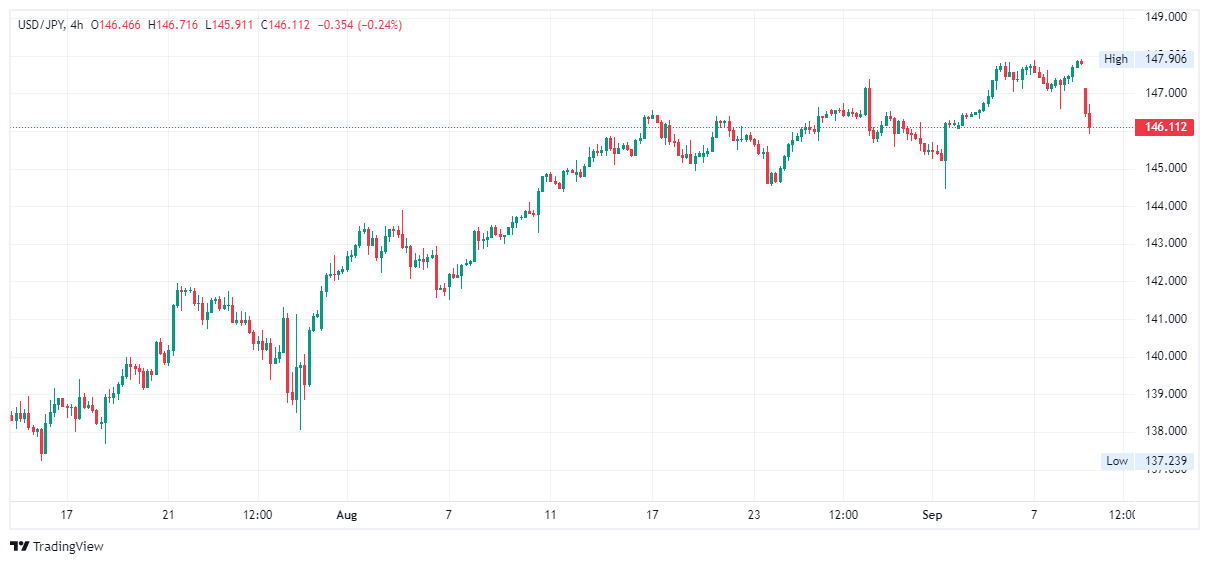Click the last red candlestick at right
Viewport: 1209px width, 564px height.
pyautogui.click(x=1090, y=120)
